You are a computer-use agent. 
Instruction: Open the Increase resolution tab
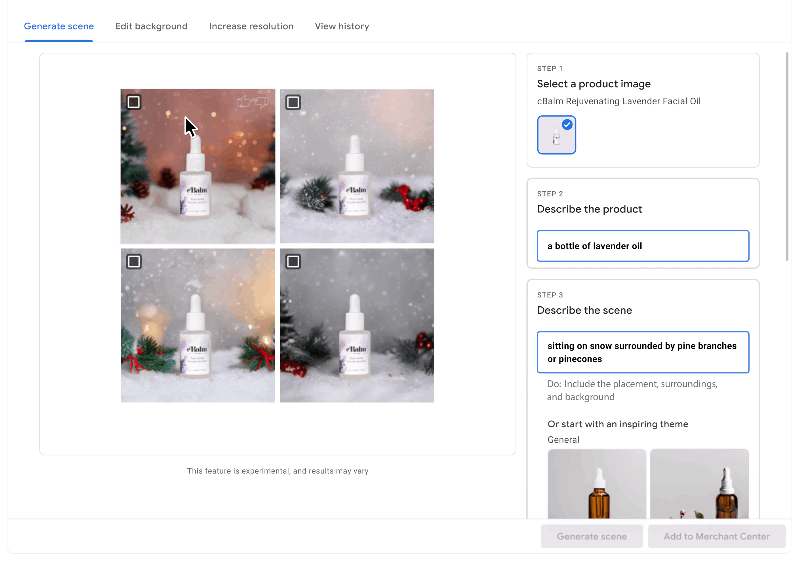tap(251, 26)
